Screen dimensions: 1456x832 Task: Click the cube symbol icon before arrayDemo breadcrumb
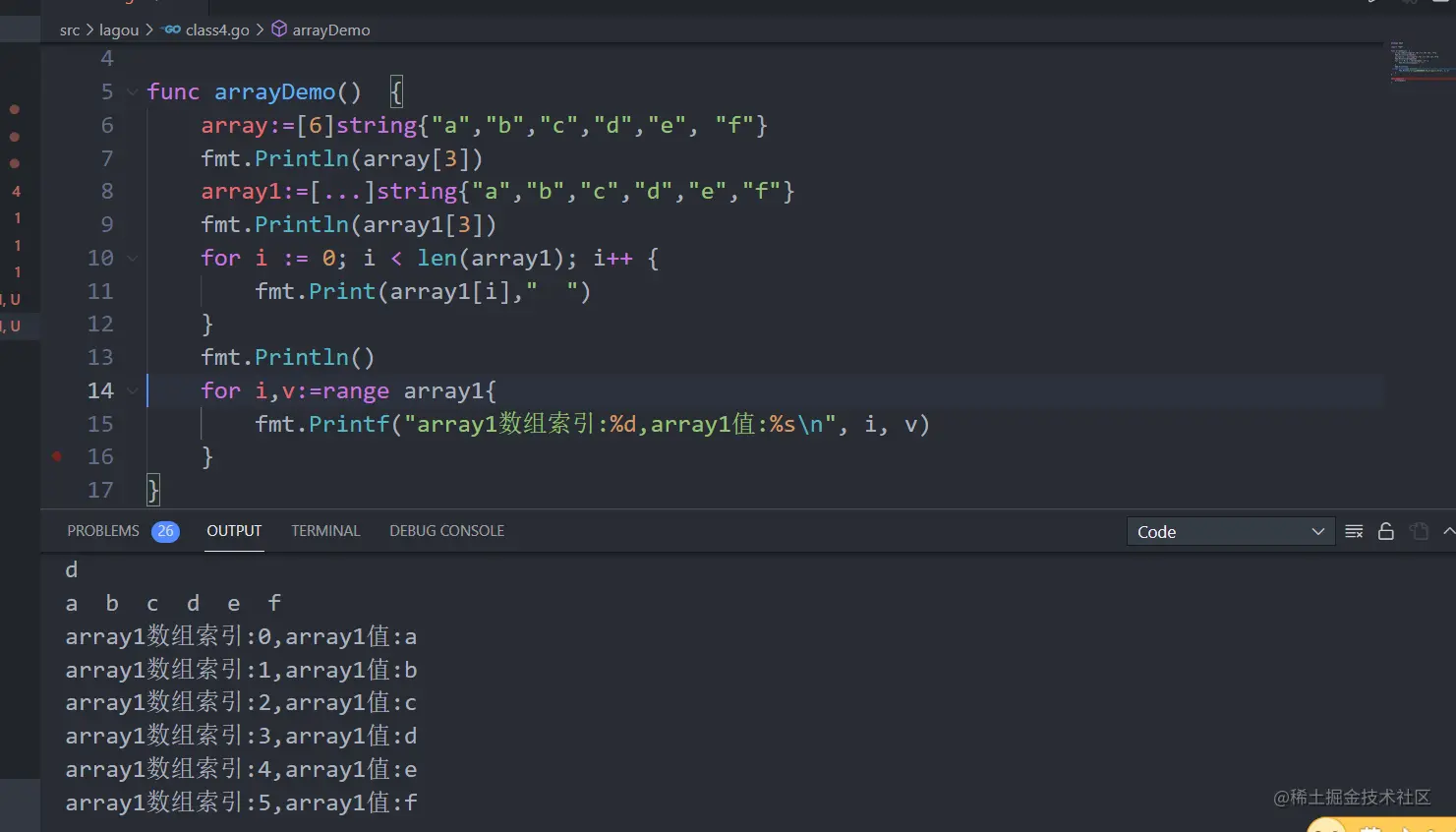[279, 30]
